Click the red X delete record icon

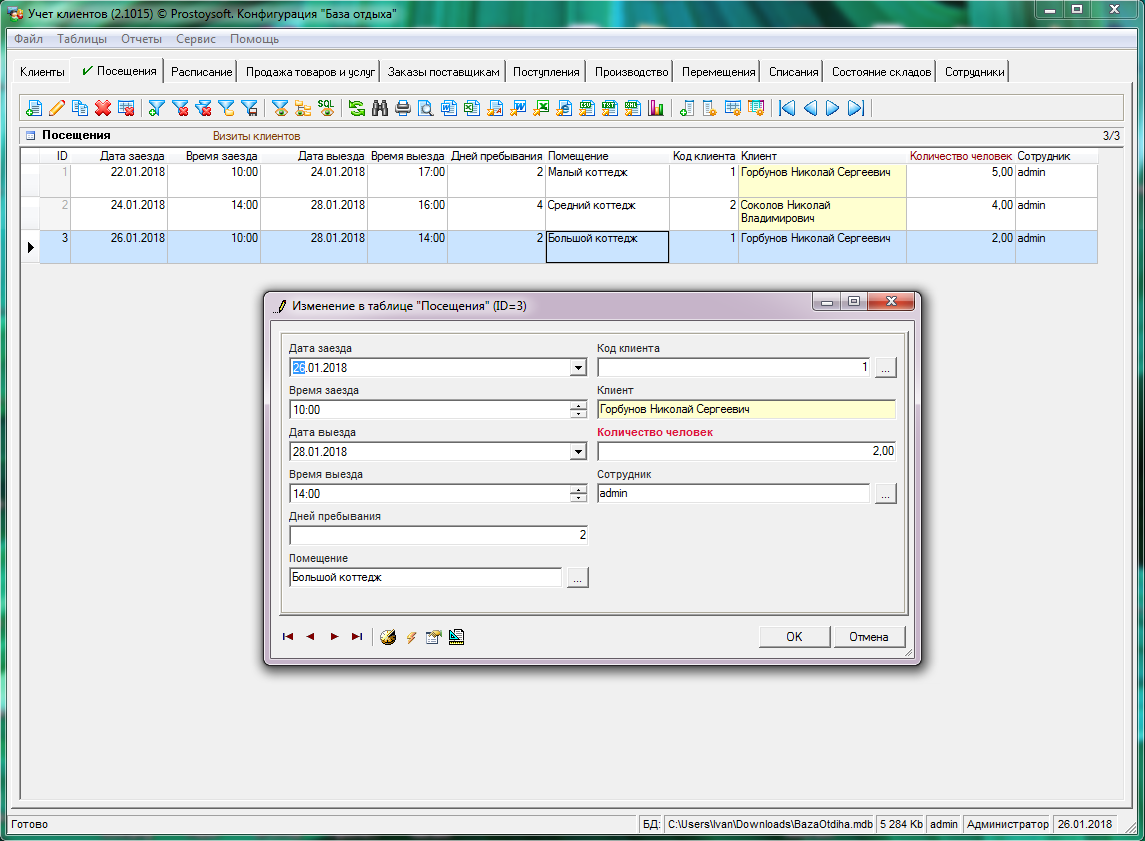tap(102, 108)
